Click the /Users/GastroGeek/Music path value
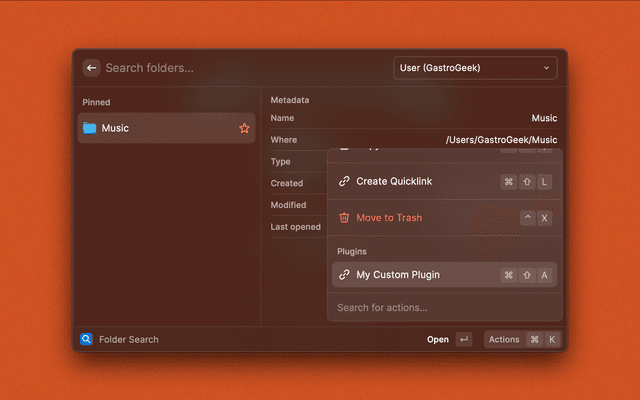 pos(501,140)
